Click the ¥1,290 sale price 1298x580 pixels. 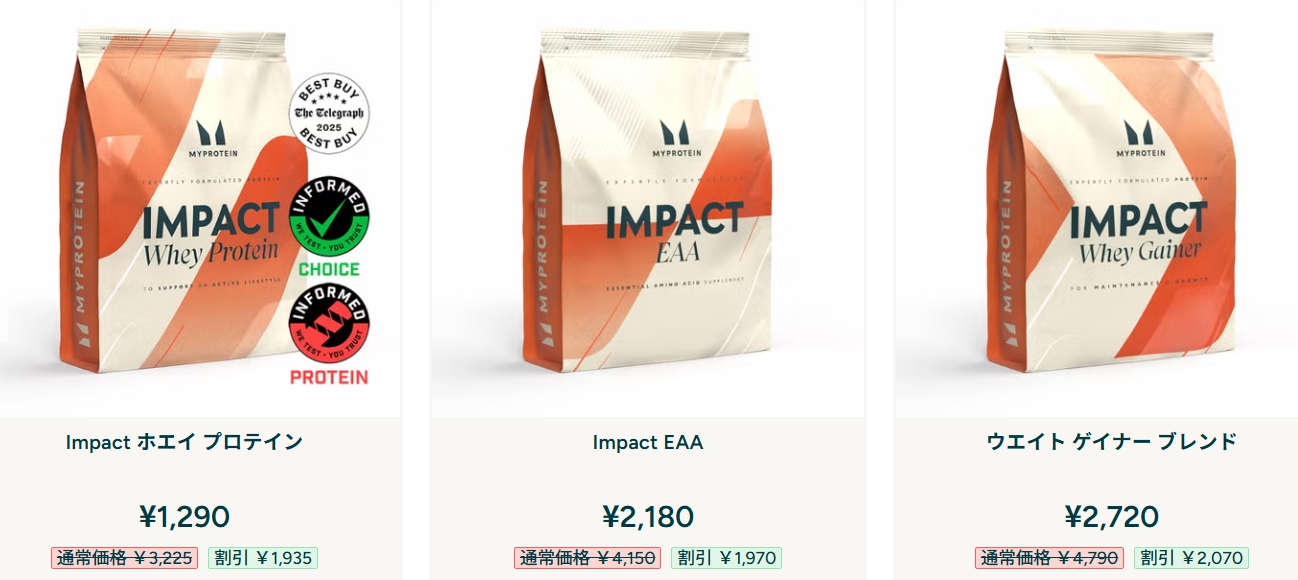coord(185,517)
